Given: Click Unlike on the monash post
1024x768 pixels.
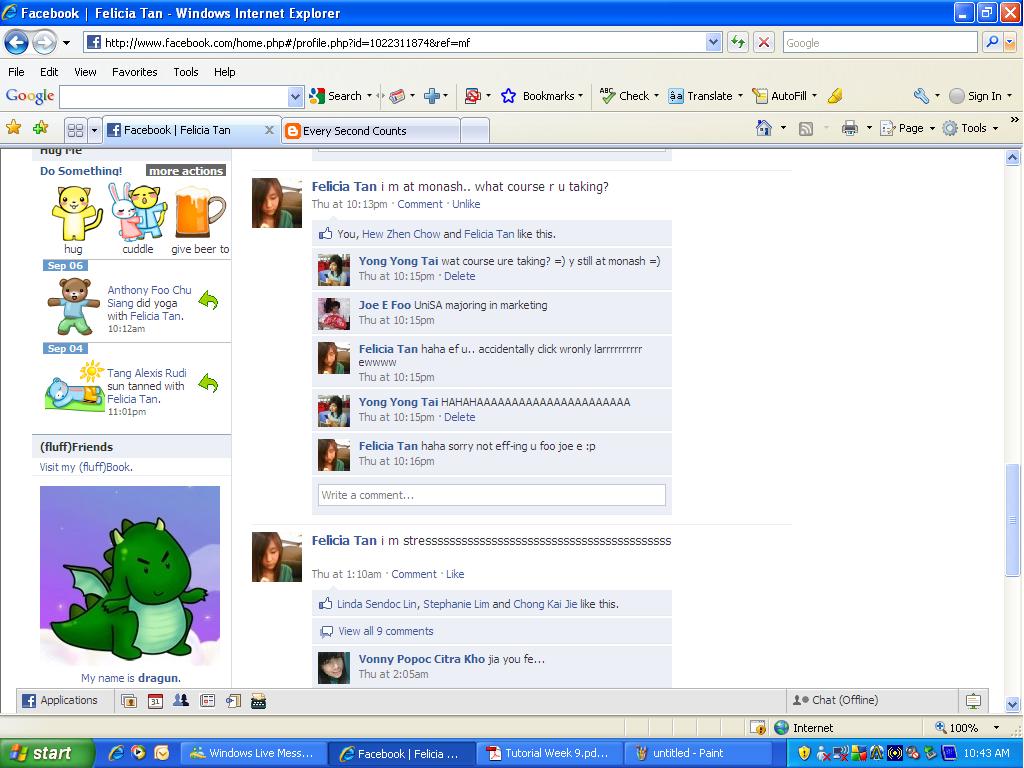Looking at the screenshot, I should (466, 204).
